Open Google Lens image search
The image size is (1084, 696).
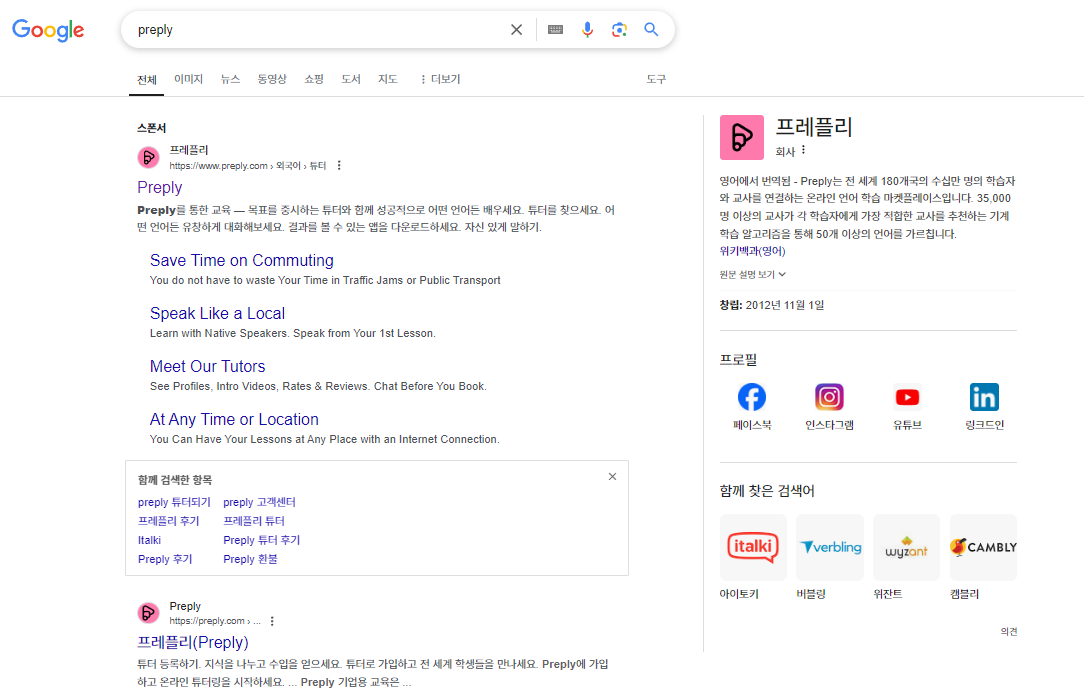(x=619, y=30)
